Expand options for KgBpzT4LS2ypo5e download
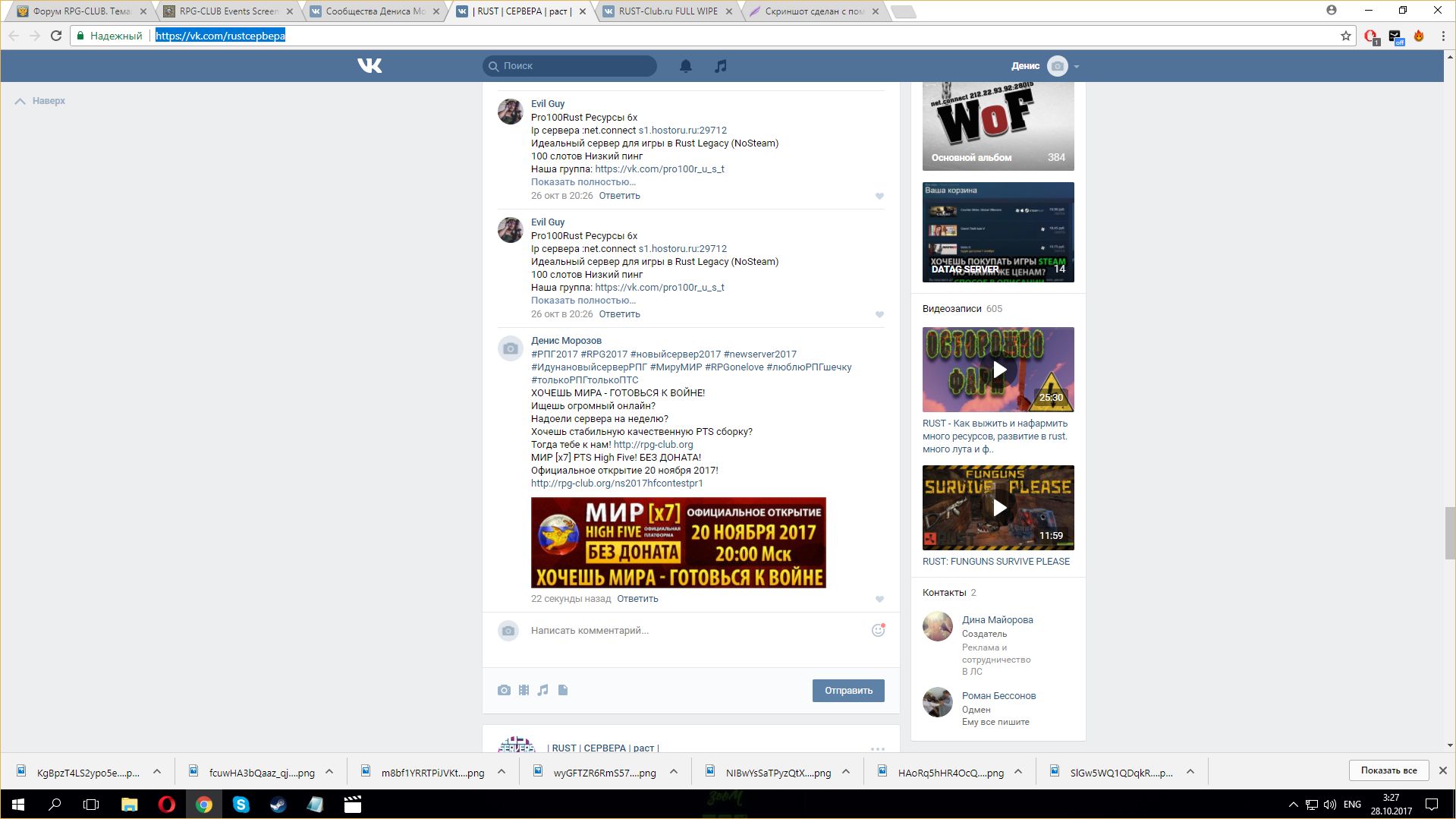The width and height of the screenshot is (1456, 819). (x=157, y=772)
